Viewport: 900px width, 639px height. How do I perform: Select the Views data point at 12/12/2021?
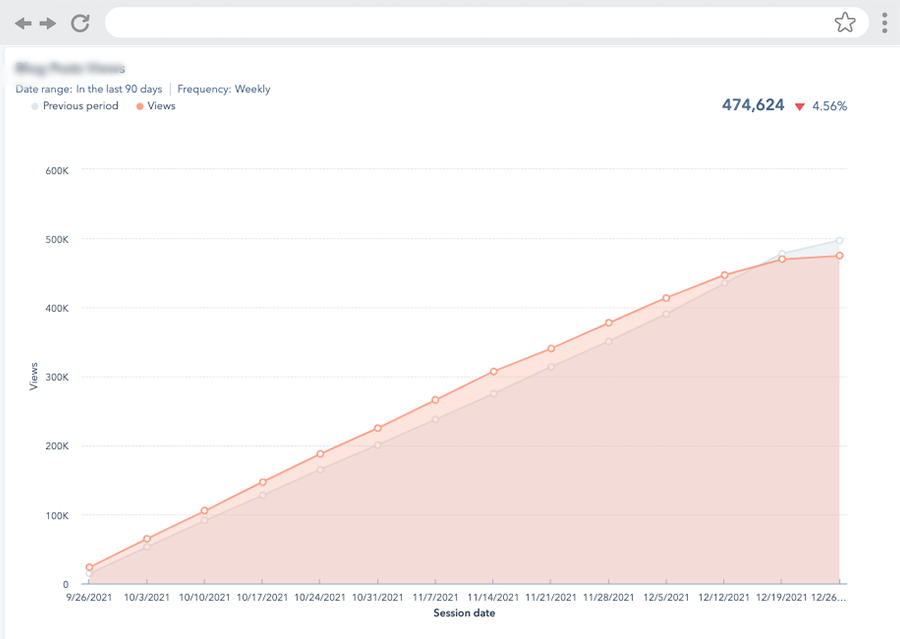click(x=724, y=275)
